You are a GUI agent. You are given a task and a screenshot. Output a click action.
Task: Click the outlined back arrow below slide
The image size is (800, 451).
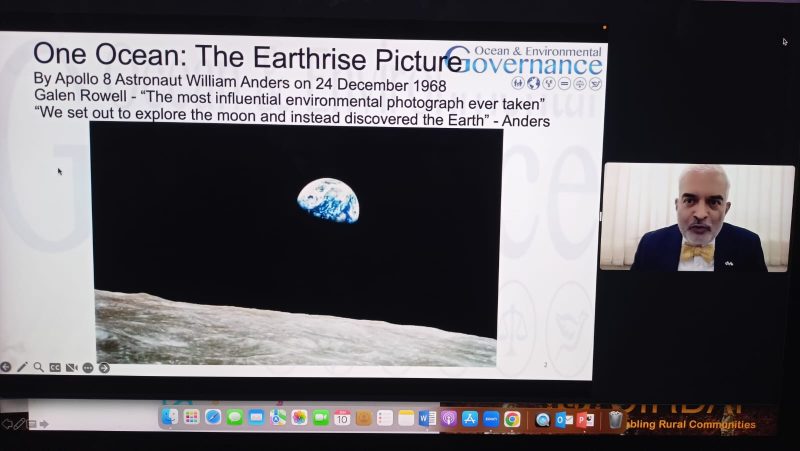(x=7, y=423)
